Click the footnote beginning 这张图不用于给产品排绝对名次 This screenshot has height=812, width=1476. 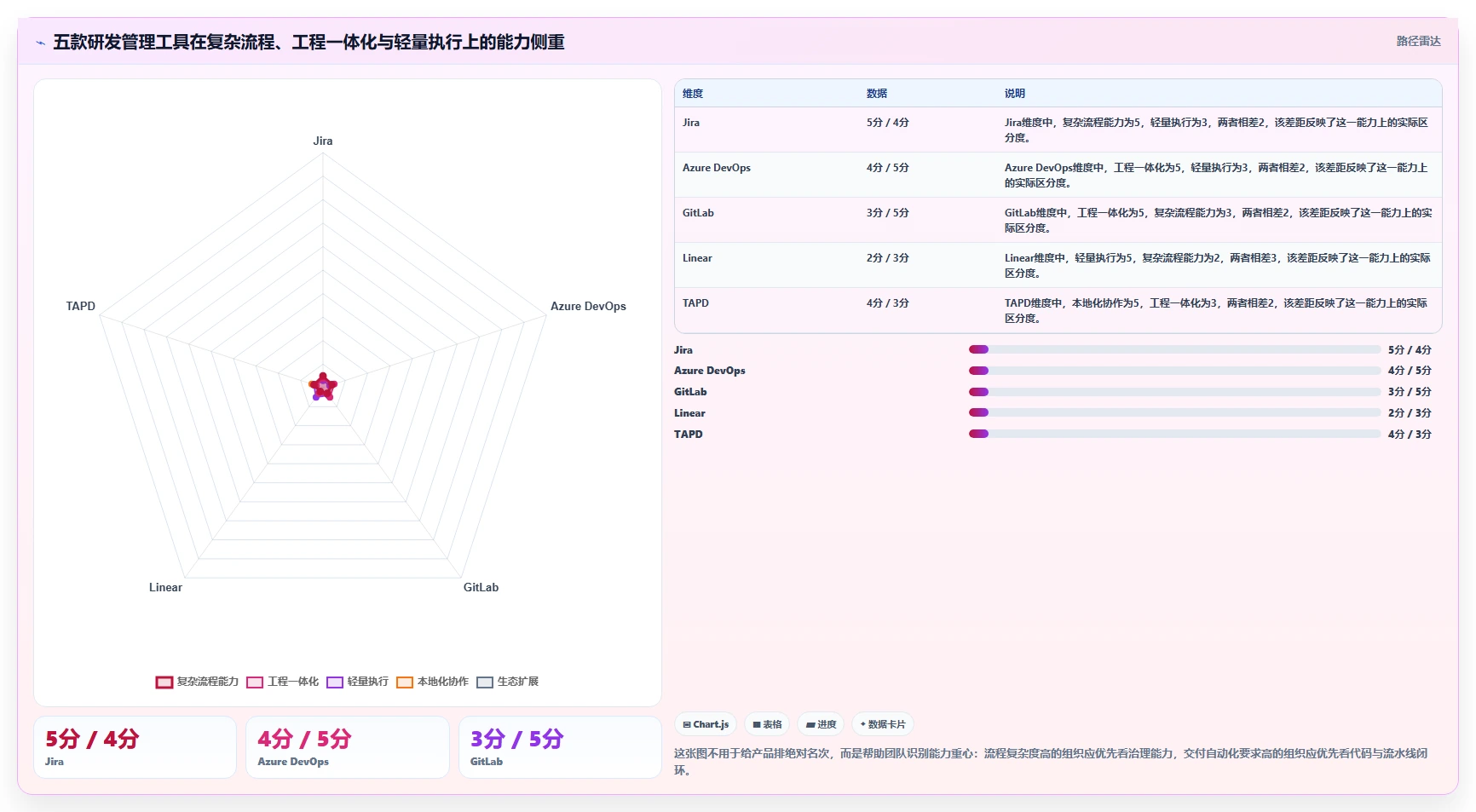[1051, 762]
